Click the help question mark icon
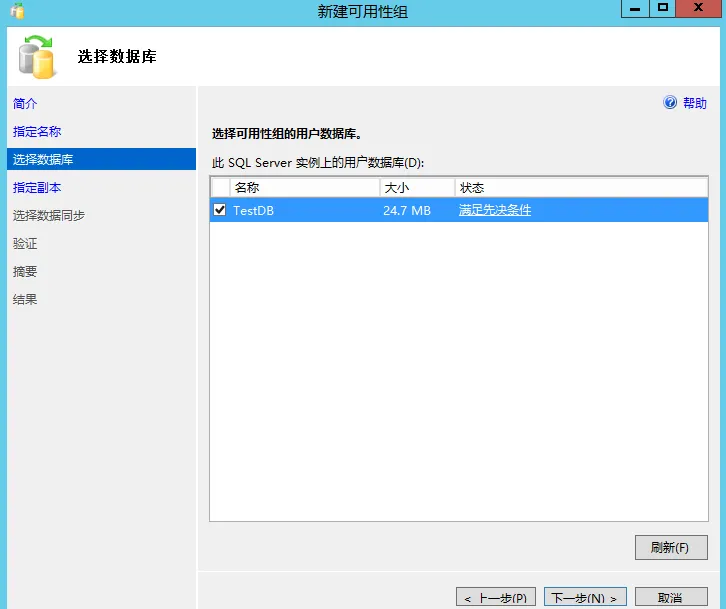 [670, 102]
